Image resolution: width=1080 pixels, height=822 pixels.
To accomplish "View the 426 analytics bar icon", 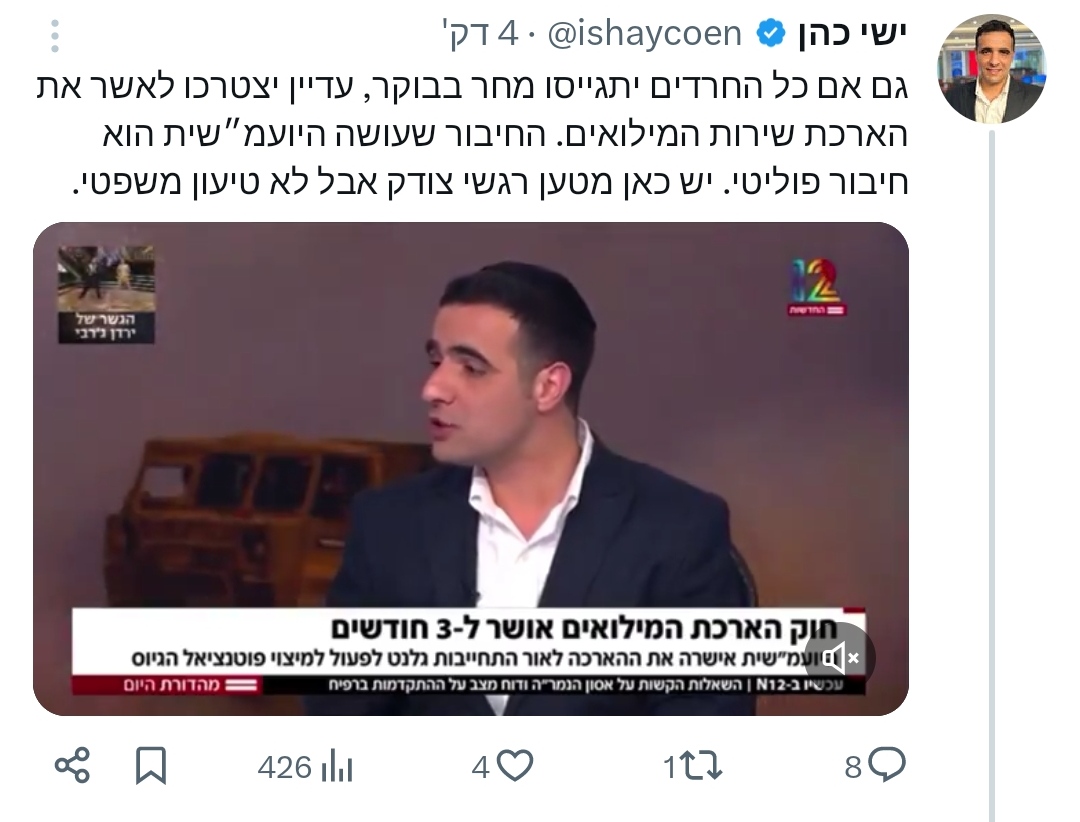I will coord(337,766).
